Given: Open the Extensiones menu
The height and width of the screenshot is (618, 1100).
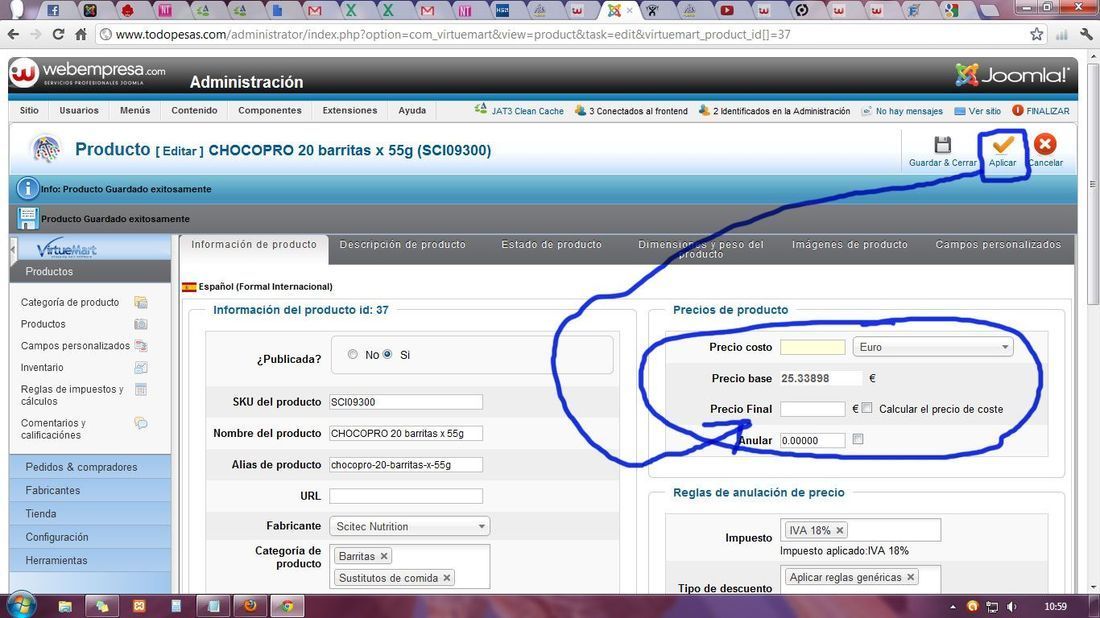Looking at the screenshot, I should pos(349,110).
